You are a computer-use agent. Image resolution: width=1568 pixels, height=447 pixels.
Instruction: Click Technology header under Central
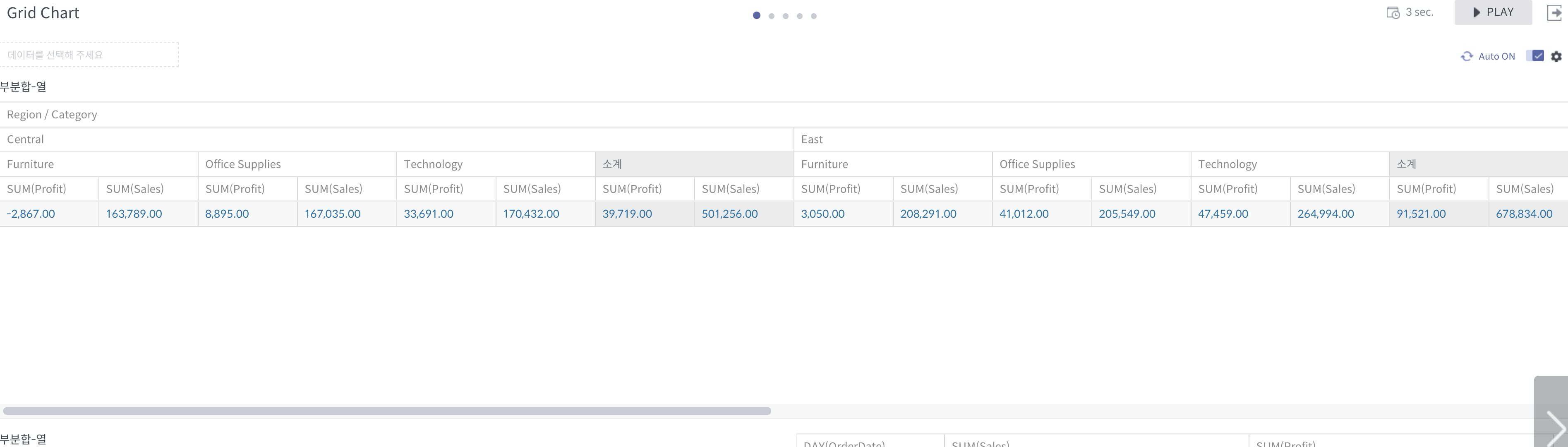(x=496, y=164)
